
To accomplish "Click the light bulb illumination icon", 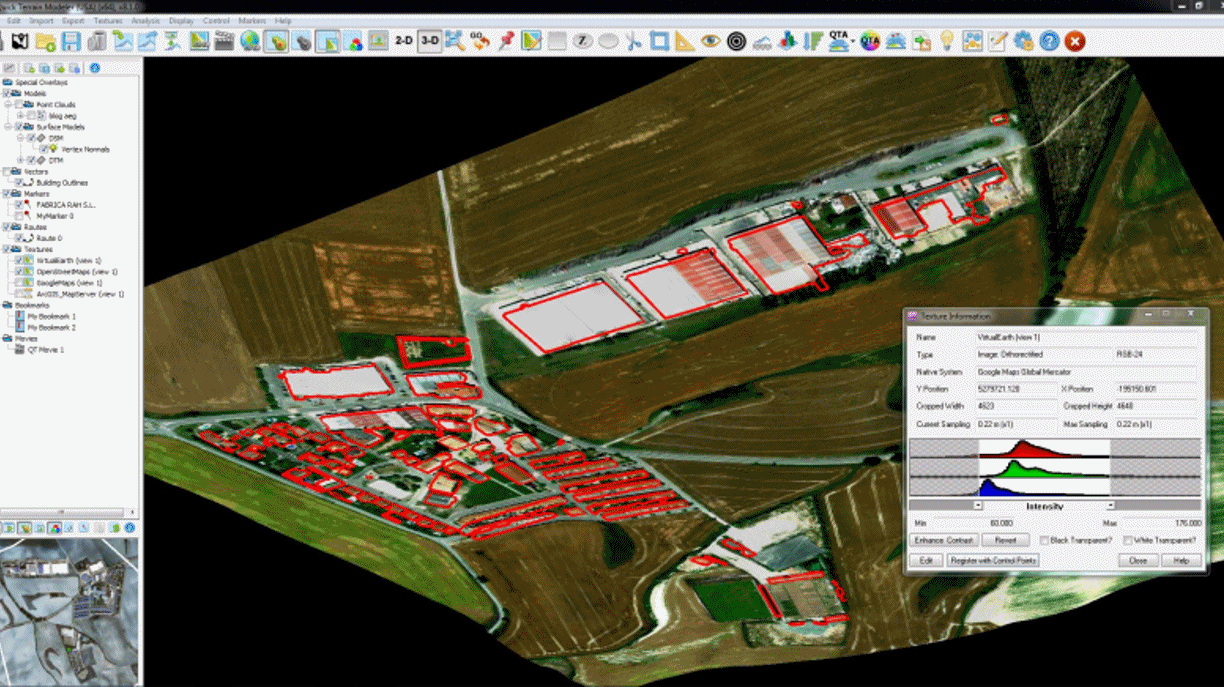I will tap(945, 41).
